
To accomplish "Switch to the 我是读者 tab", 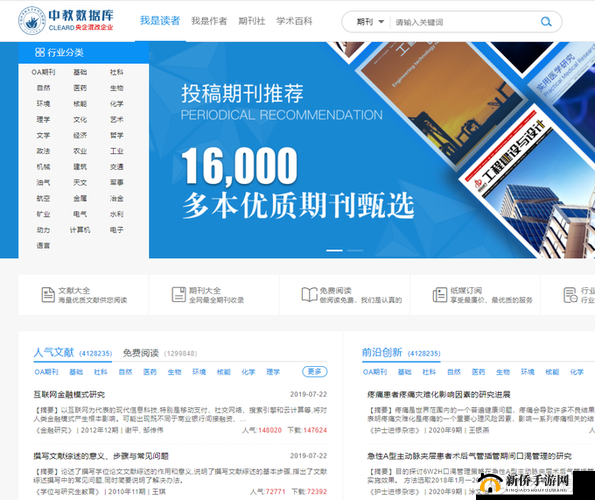I will pyautogui.click(x=160, y=20).
